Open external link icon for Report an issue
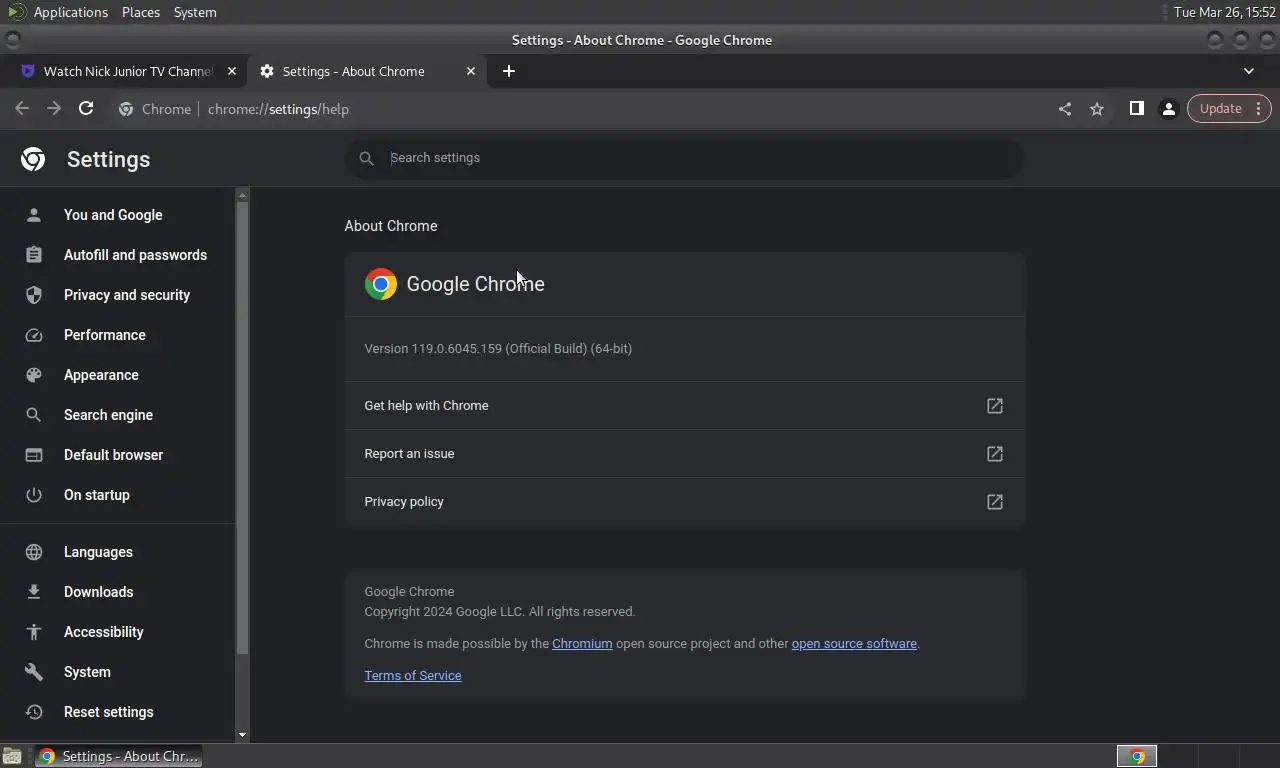This screenshot has height=768, width=1280. (995, 454)
